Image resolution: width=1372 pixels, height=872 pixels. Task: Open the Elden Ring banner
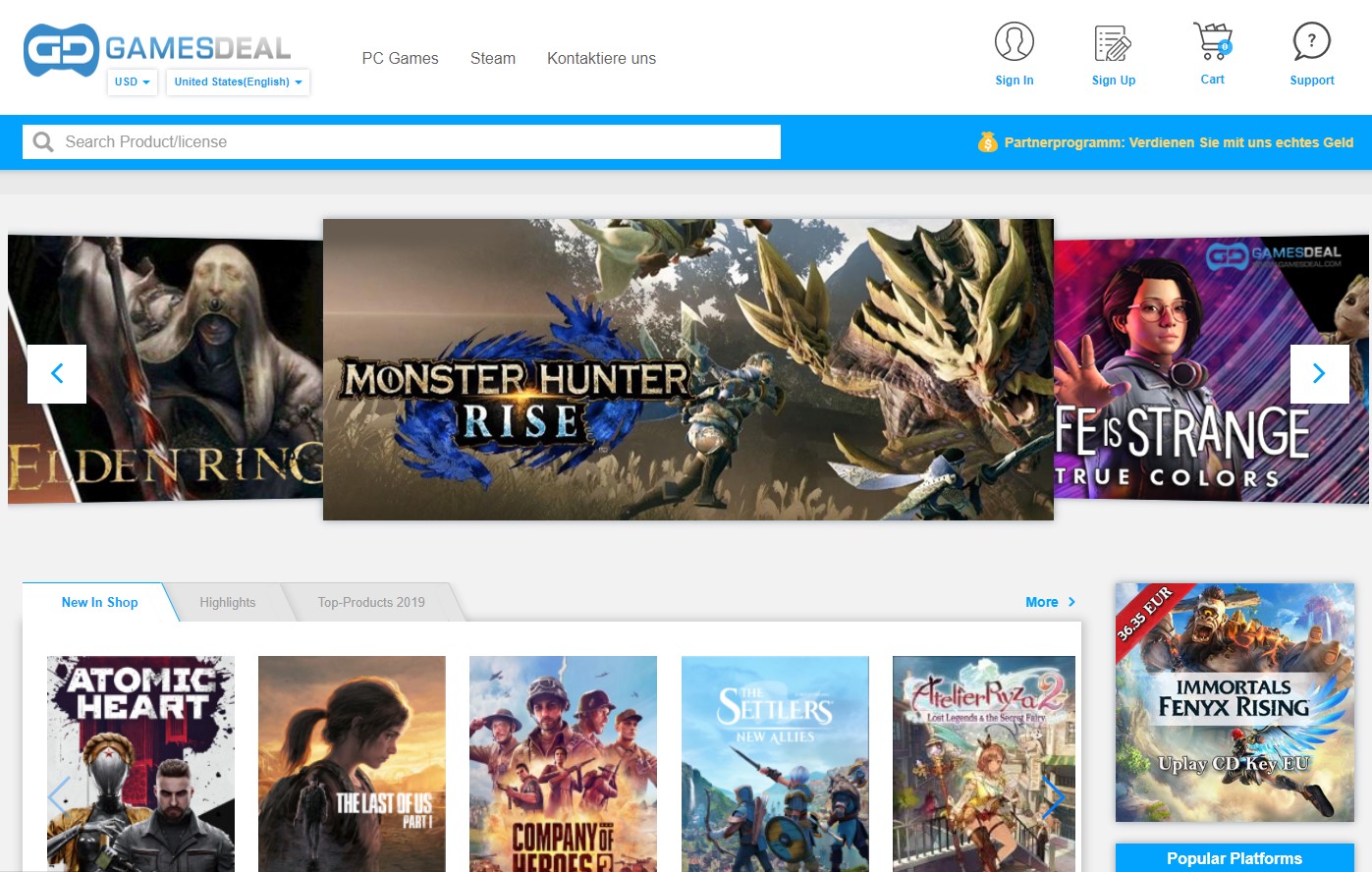(165, 369)
